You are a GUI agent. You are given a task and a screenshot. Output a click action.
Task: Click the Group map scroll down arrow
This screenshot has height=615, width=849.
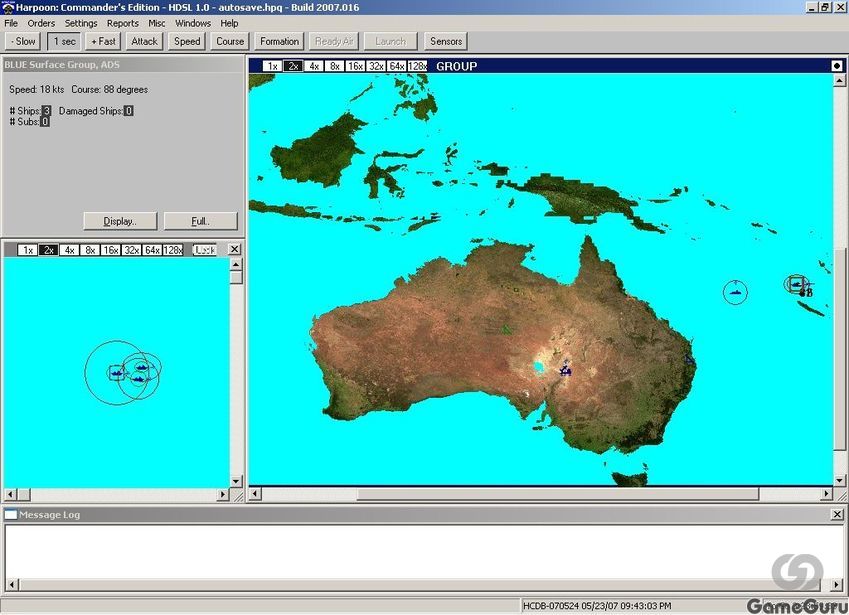[x=839, y=480]
